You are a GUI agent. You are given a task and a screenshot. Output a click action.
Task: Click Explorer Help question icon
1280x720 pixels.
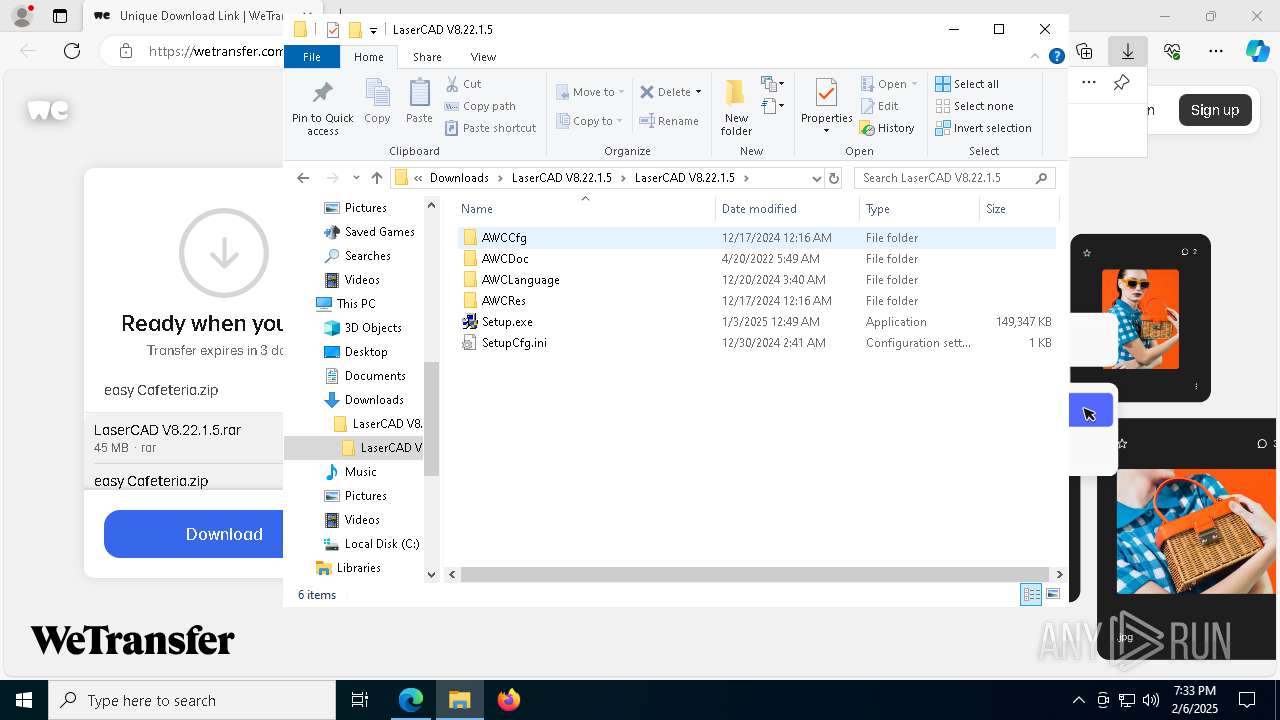coord(1056,57)
